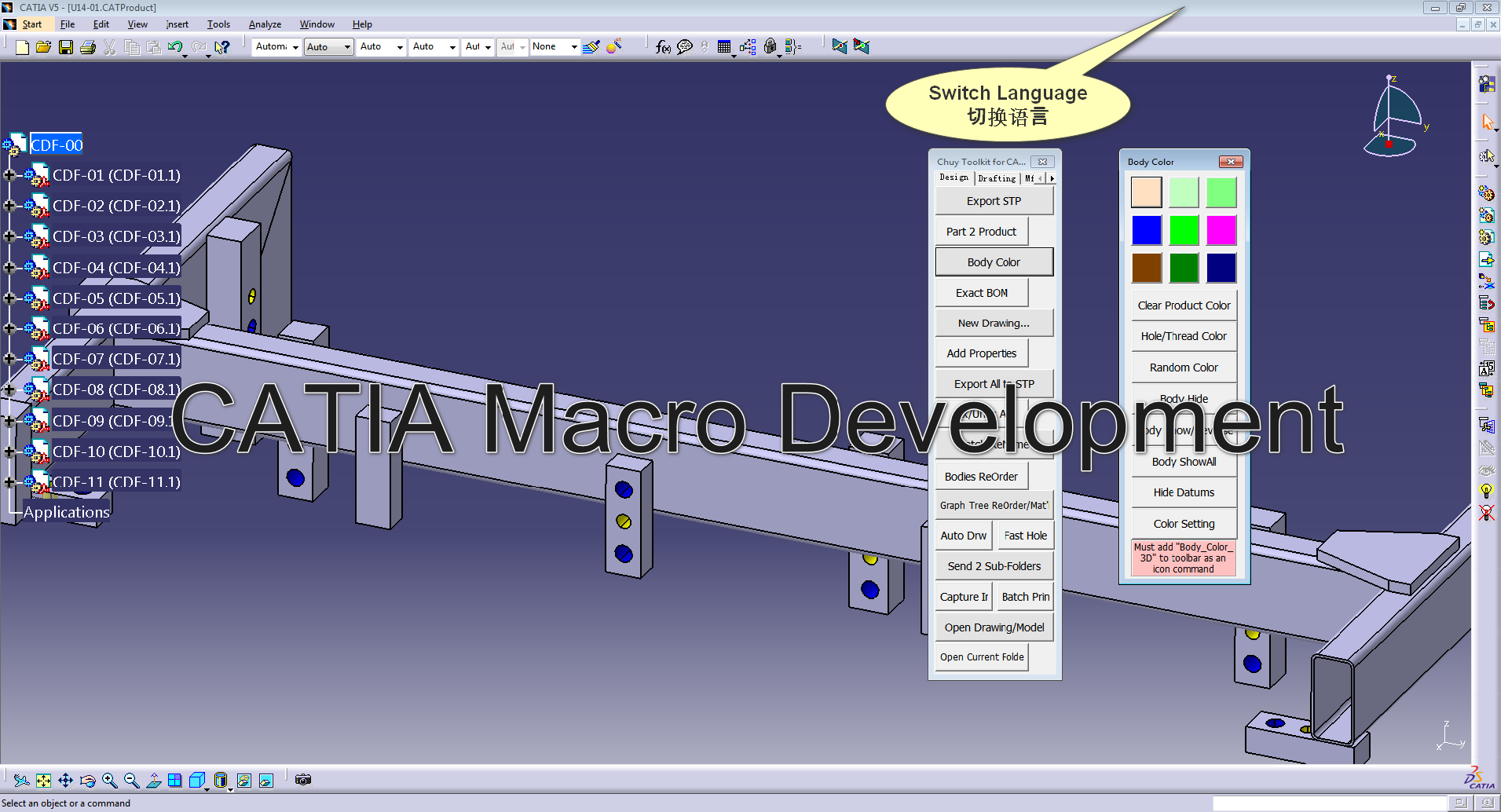1508x812 pixels.
Task: Click the Zoom Out magnifier
Action: 131,780
